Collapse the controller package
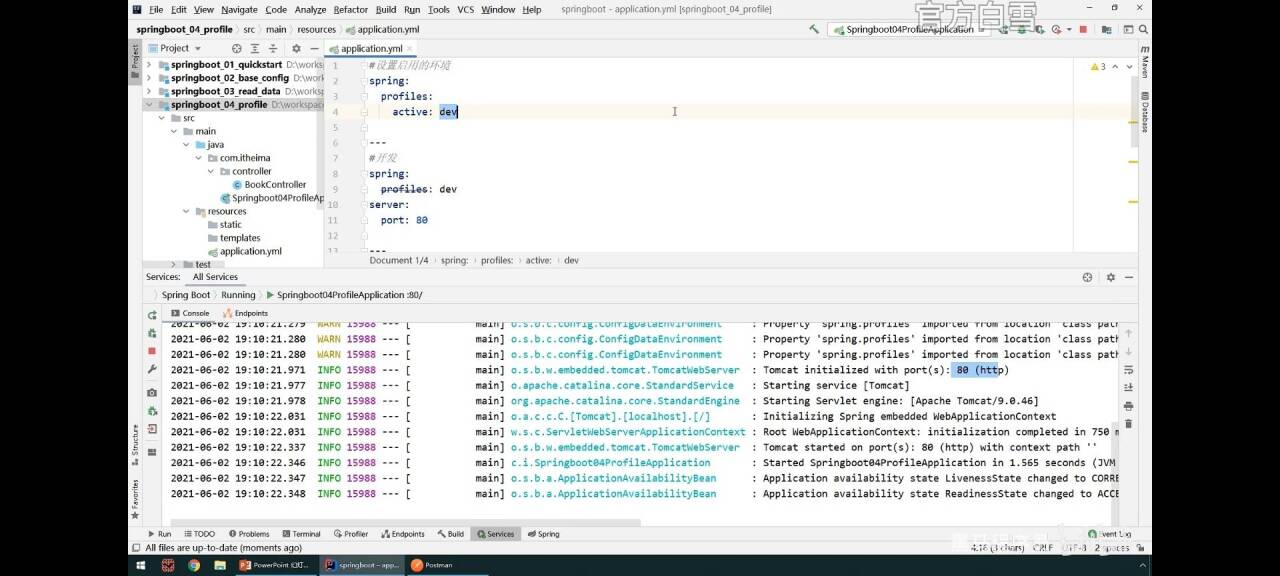 [211, 171]
